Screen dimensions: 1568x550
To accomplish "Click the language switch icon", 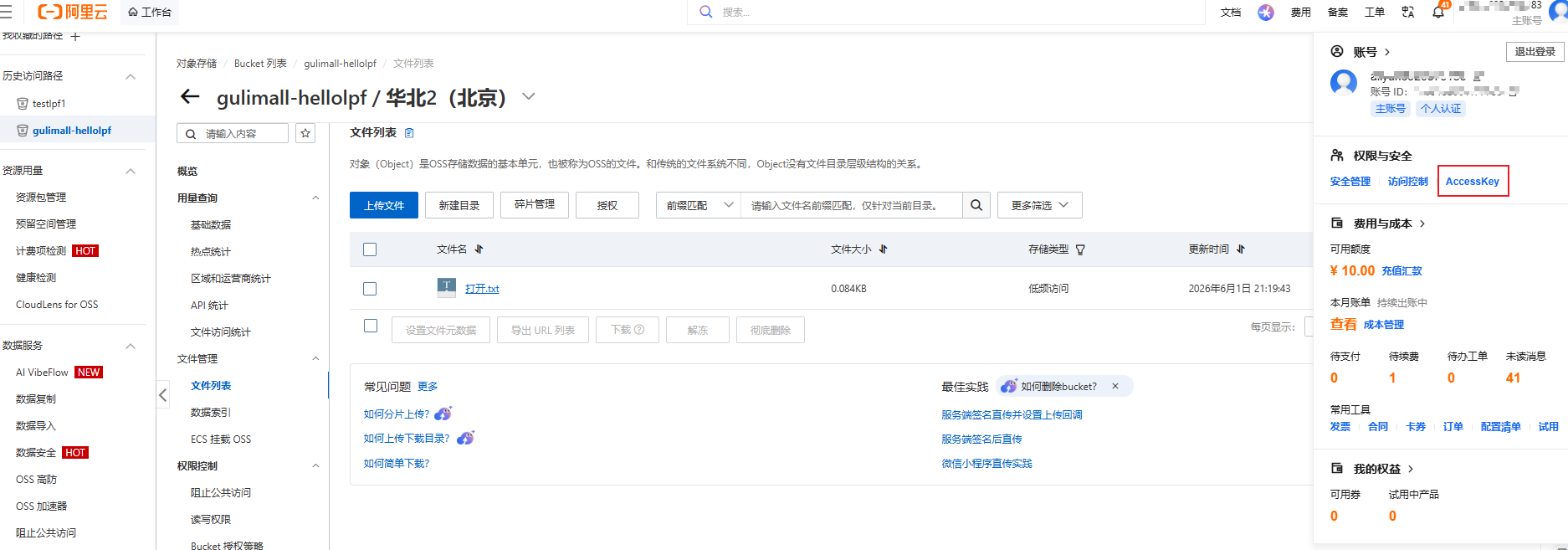I will click(x=1408, y=13).
